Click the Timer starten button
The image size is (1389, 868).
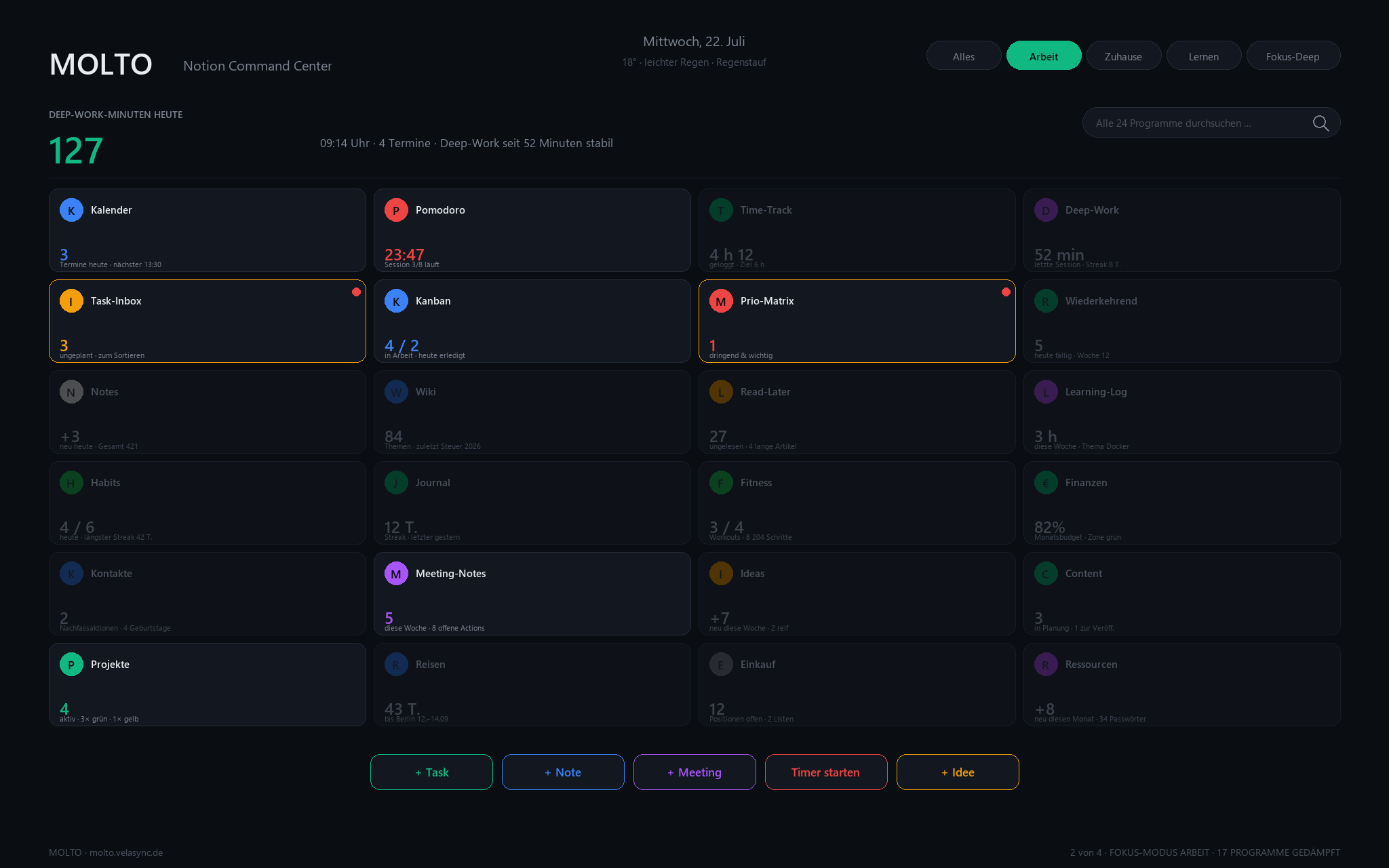(826, 772)
